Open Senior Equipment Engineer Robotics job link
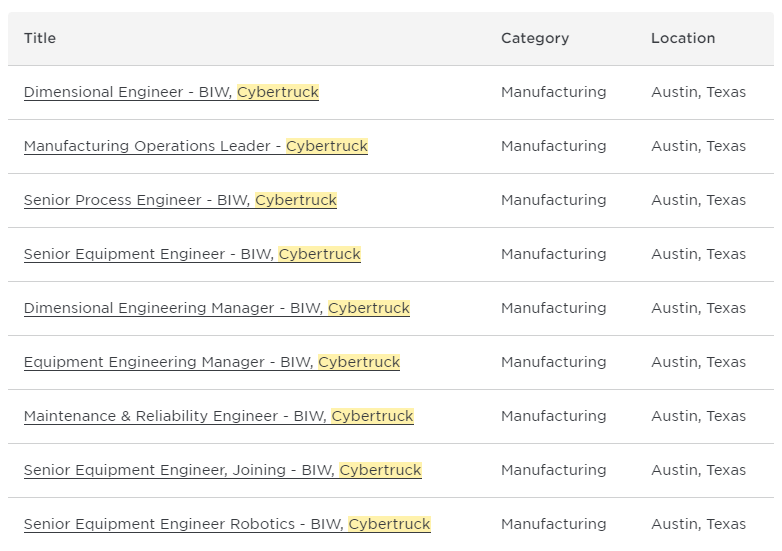This screenshot has height=551, width=782. pyautogui.click(x=227, y=524)
